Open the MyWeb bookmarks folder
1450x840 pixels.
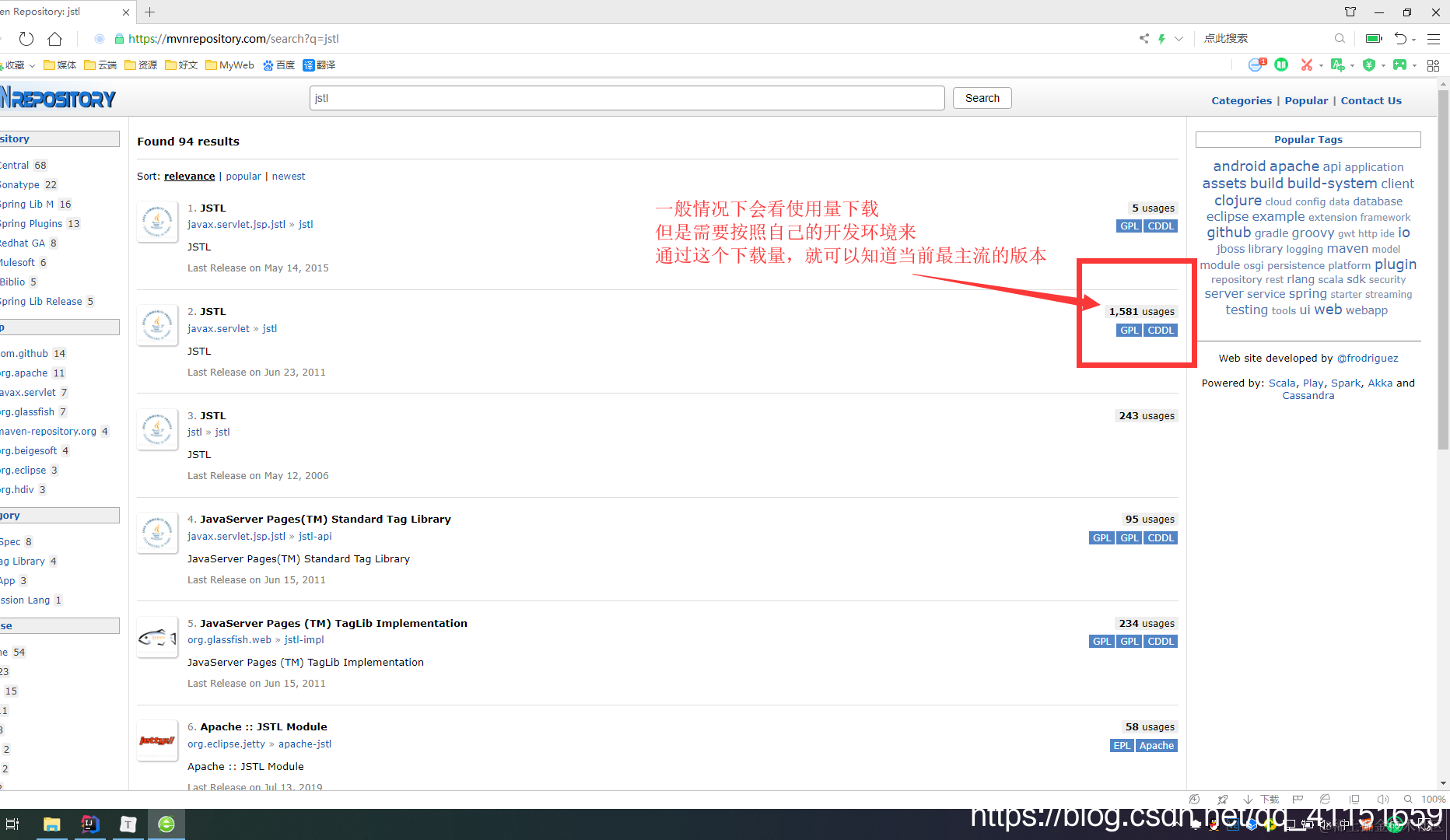[x=229, y=65]
